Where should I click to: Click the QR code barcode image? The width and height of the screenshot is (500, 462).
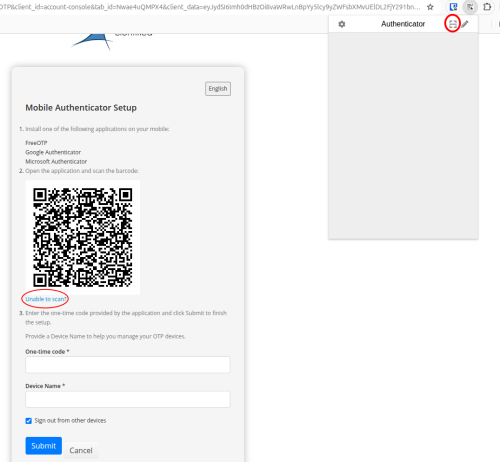click(83, 237)
